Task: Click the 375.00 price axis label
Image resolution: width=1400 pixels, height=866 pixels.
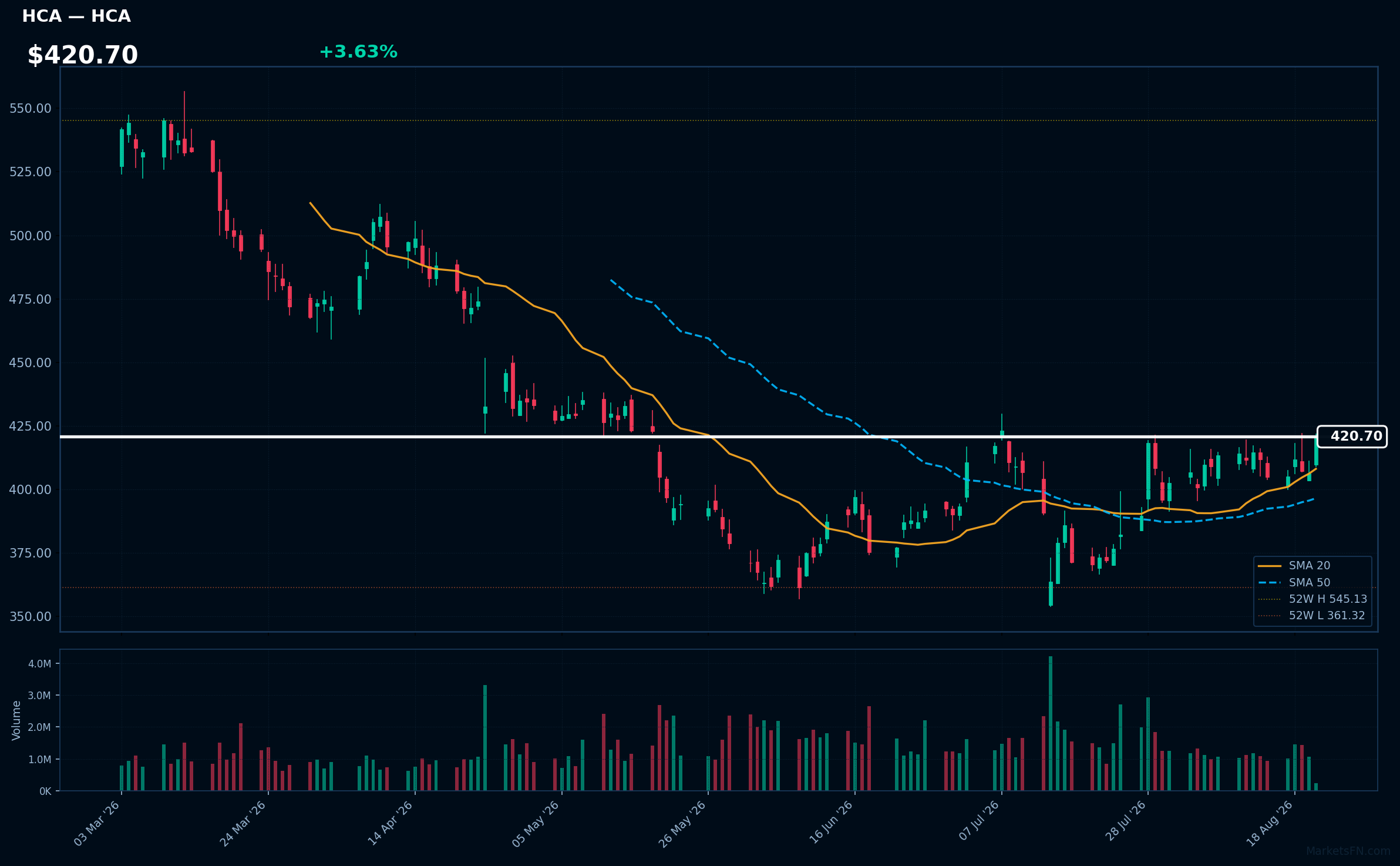Action: pos(30,553)
